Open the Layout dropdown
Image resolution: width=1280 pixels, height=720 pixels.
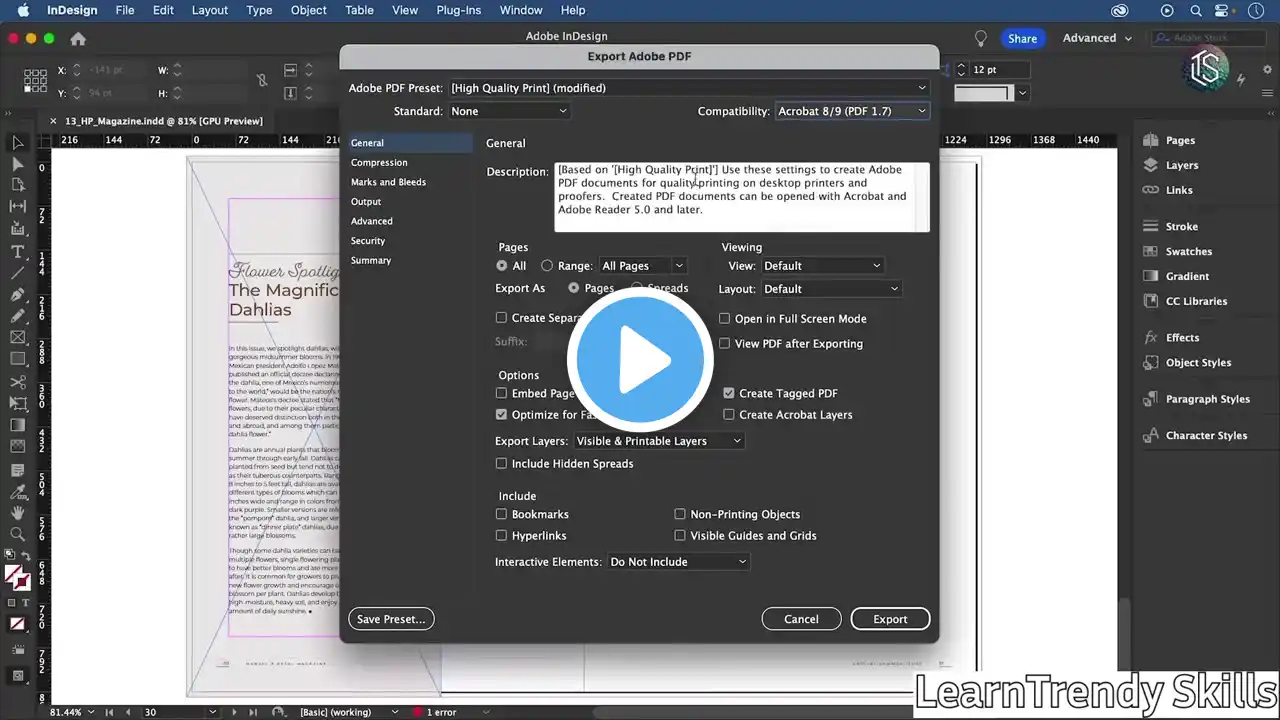[x=831, y=289]
